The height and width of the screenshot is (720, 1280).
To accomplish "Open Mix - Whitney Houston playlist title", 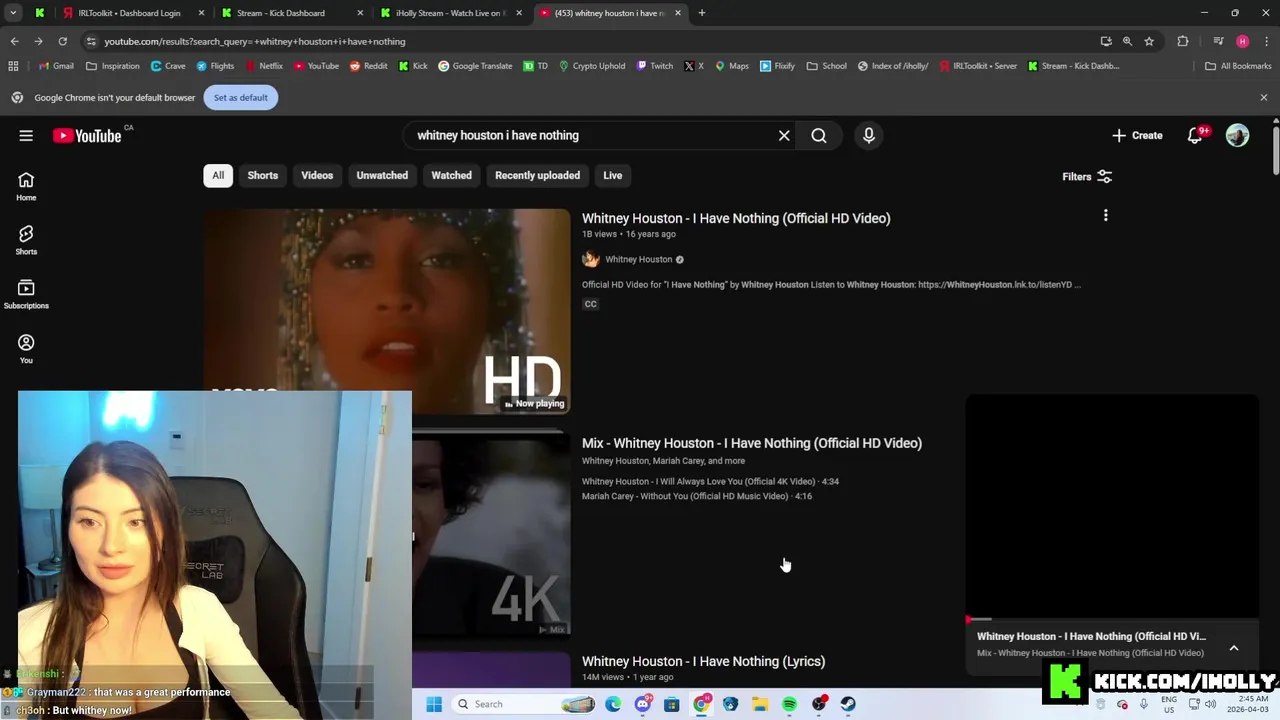I will coord(752,443).
